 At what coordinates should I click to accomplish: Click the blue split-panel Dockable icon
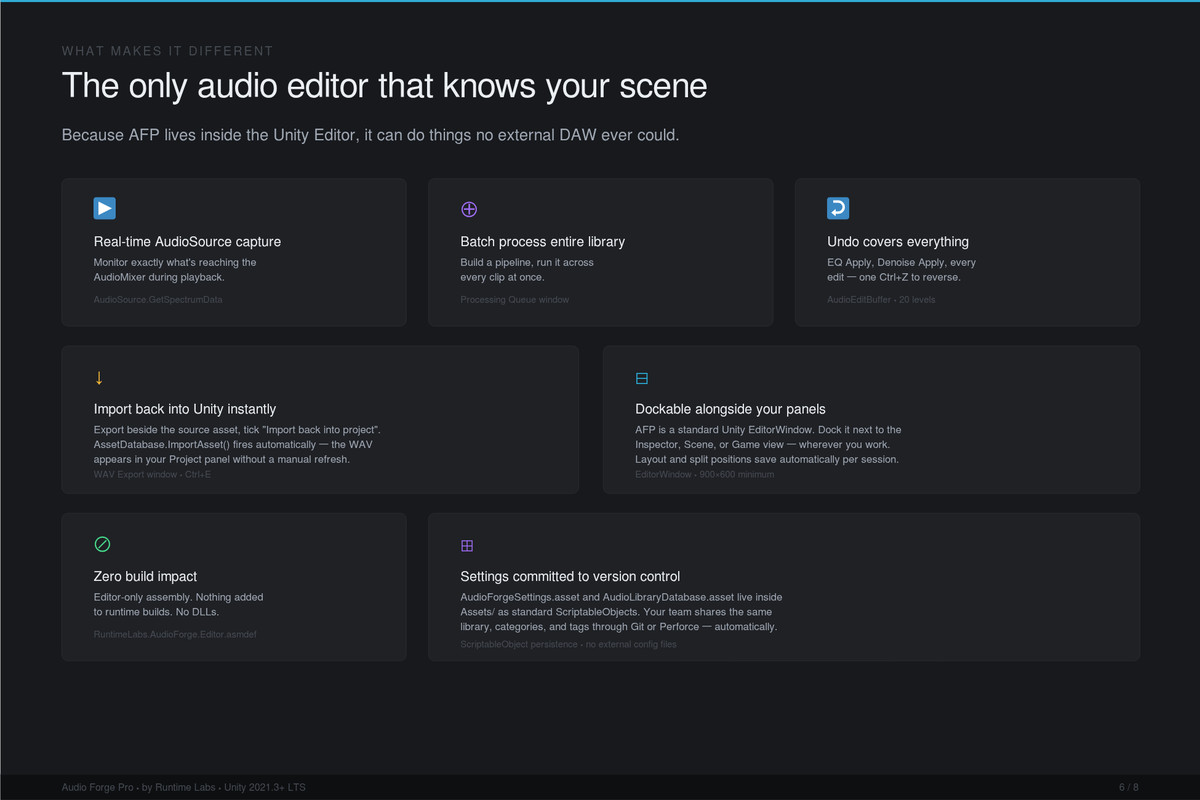click(x=642, y=378)
